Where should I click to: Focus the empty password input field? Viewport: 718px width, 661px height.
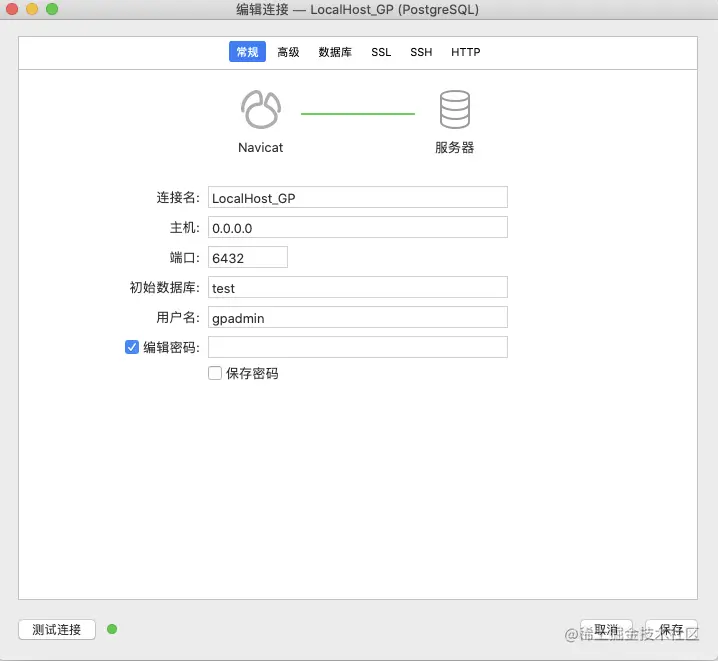click(358, 347)
